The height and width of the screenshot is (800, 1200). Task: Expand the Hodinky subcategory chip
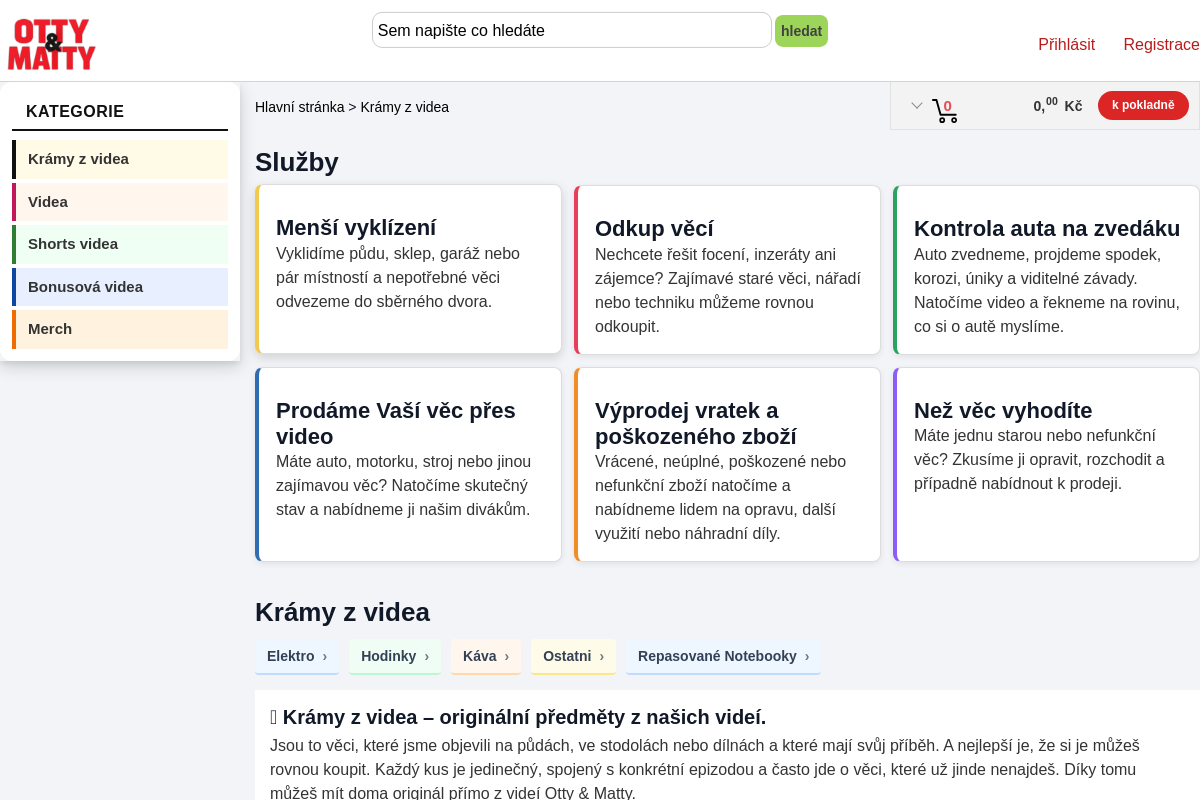[x=395, y=657]
